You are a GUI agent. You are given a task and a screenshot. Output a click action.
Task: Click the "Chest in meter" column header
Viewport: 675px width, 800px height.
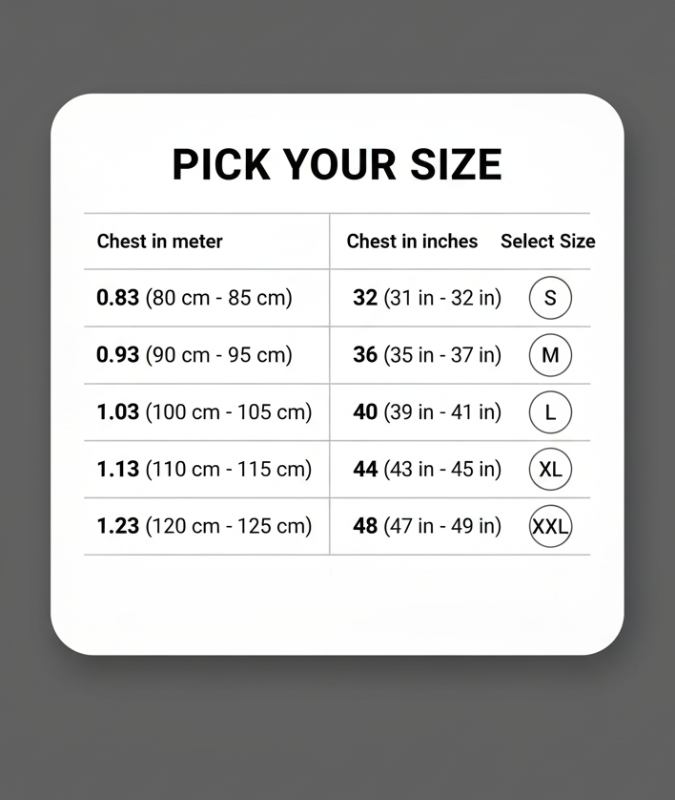[x=160, y=241]
